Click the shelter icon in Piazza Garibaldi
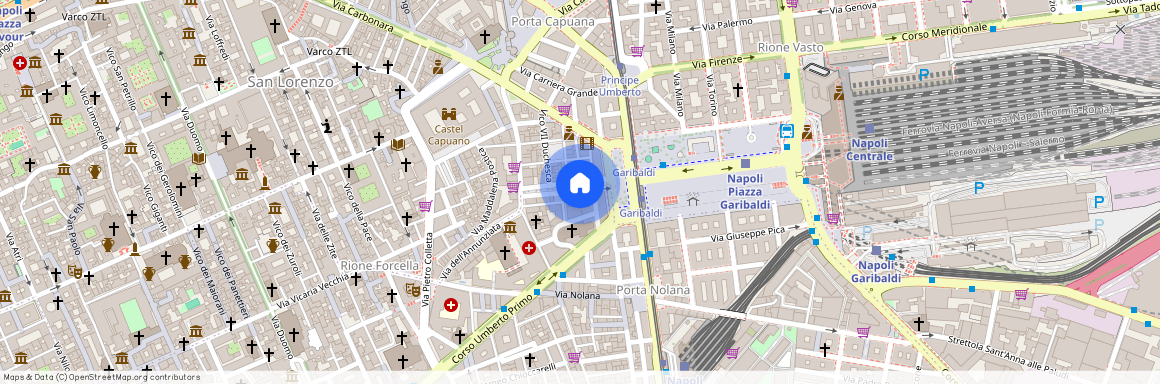 pyautogui.click(x=693, y=200)
